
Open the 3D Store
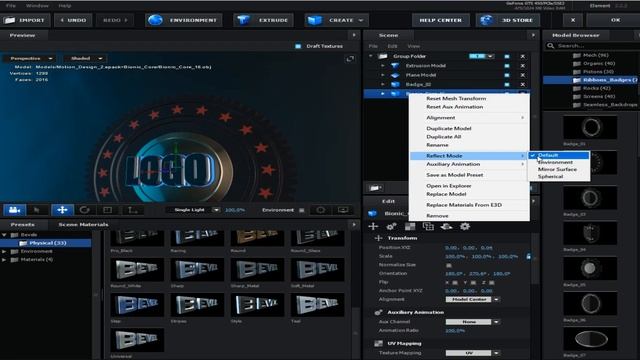[x=508, y=20]
